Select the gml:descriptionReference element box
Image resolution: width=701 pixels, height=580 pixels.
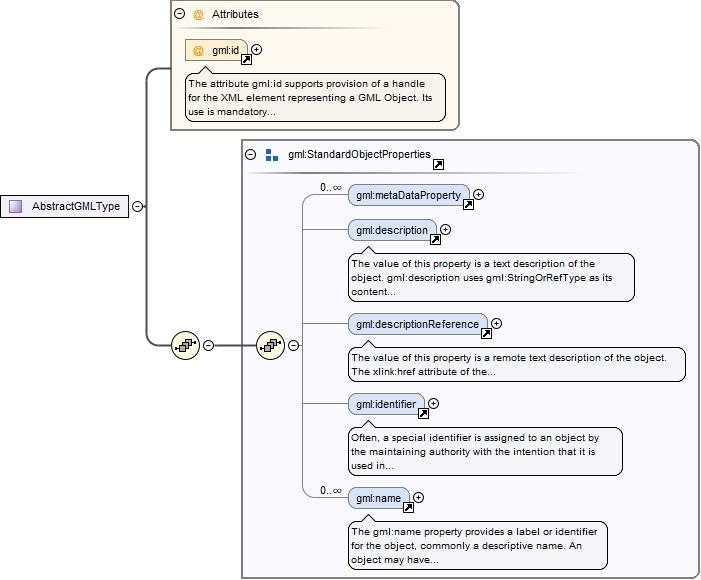tap(417, 324)
